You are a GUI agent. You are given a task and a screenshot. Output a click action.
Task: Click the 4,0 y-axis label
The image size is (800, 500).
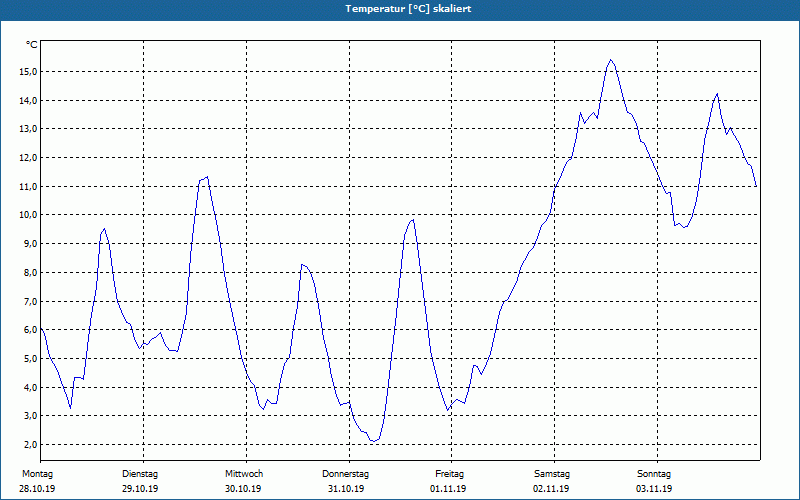(30, 387)
